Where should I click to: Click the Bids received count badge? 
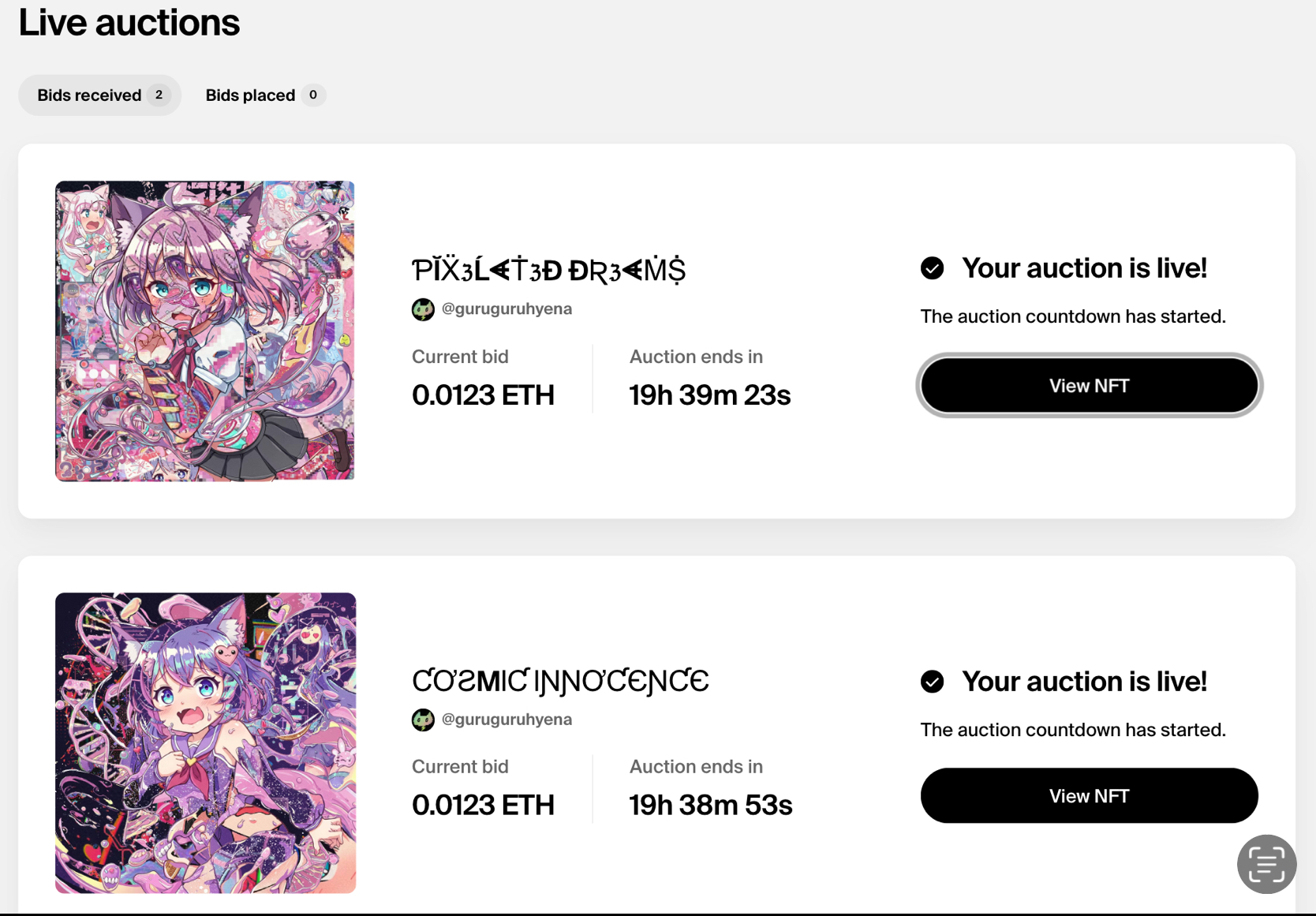tap(159, 95)
